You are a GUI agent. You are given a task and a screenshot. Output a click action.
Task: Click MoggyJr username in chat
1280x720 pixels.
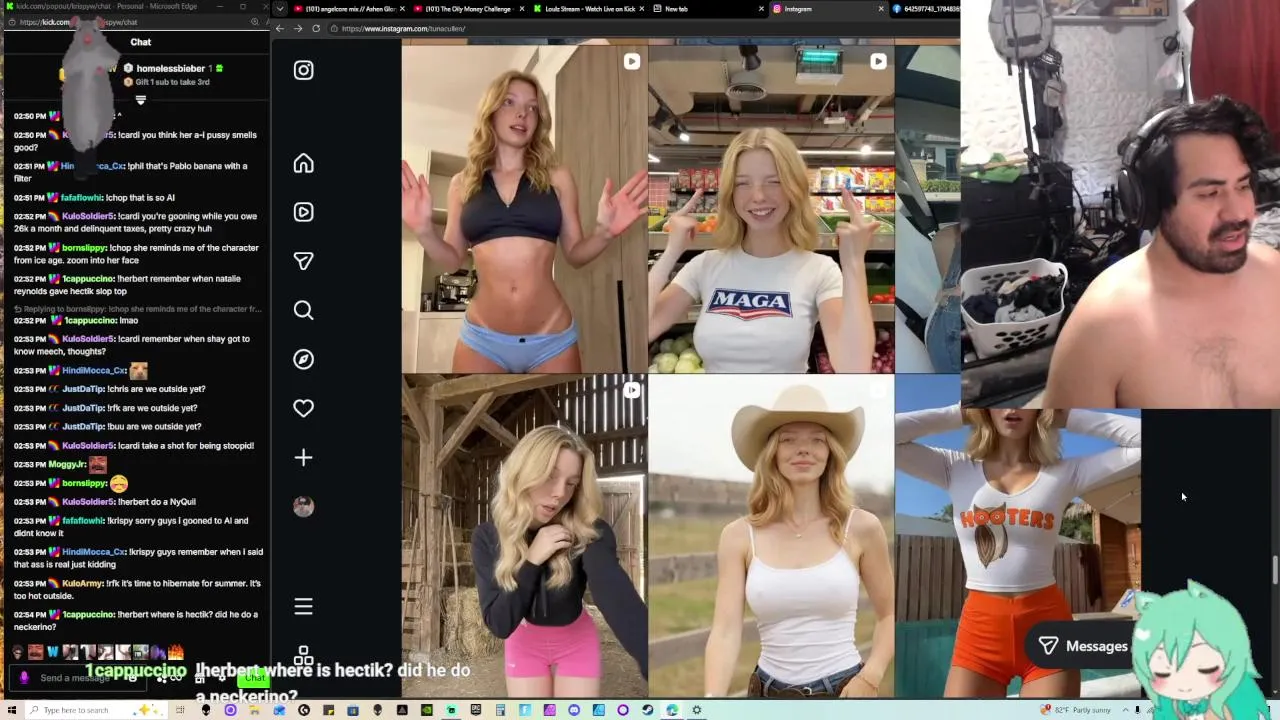pyautogui.click(x=67, y=465)
